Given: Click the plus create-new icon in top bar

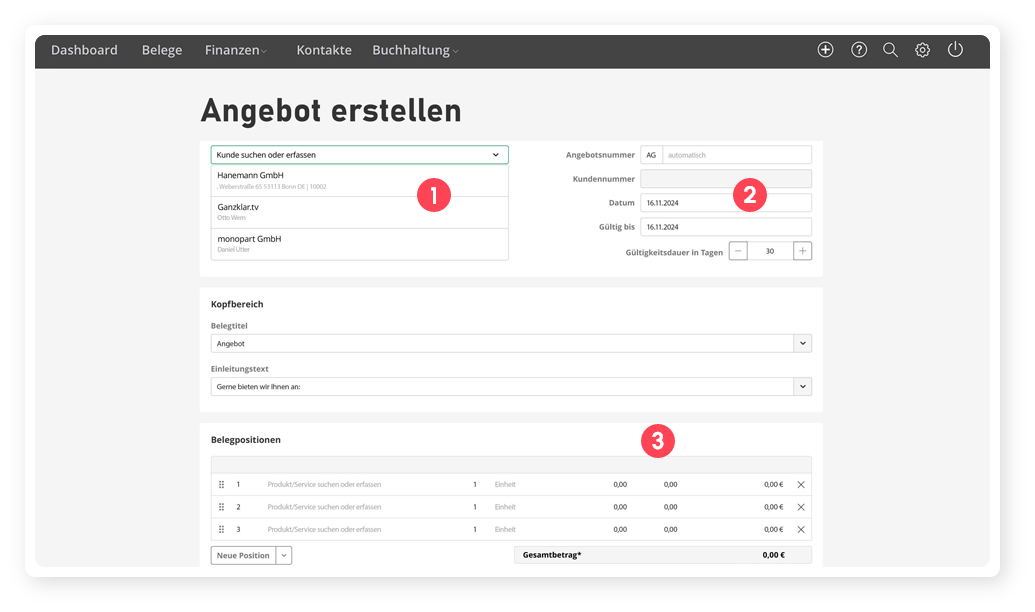Looking at the screenshot, I should point(825,50).
